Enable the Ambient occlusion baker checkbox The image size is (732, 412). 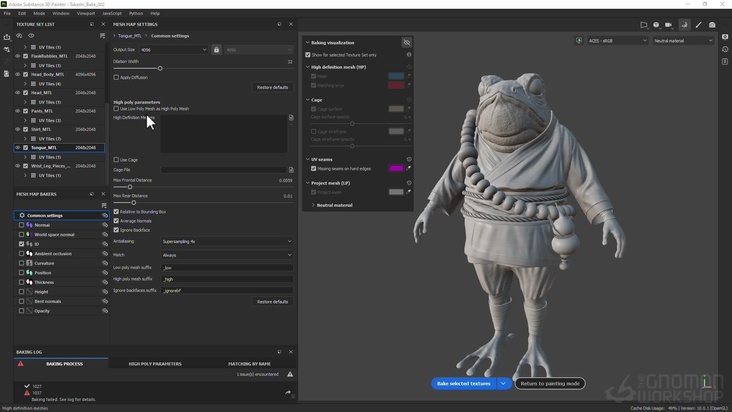click(x=21, y=253)
